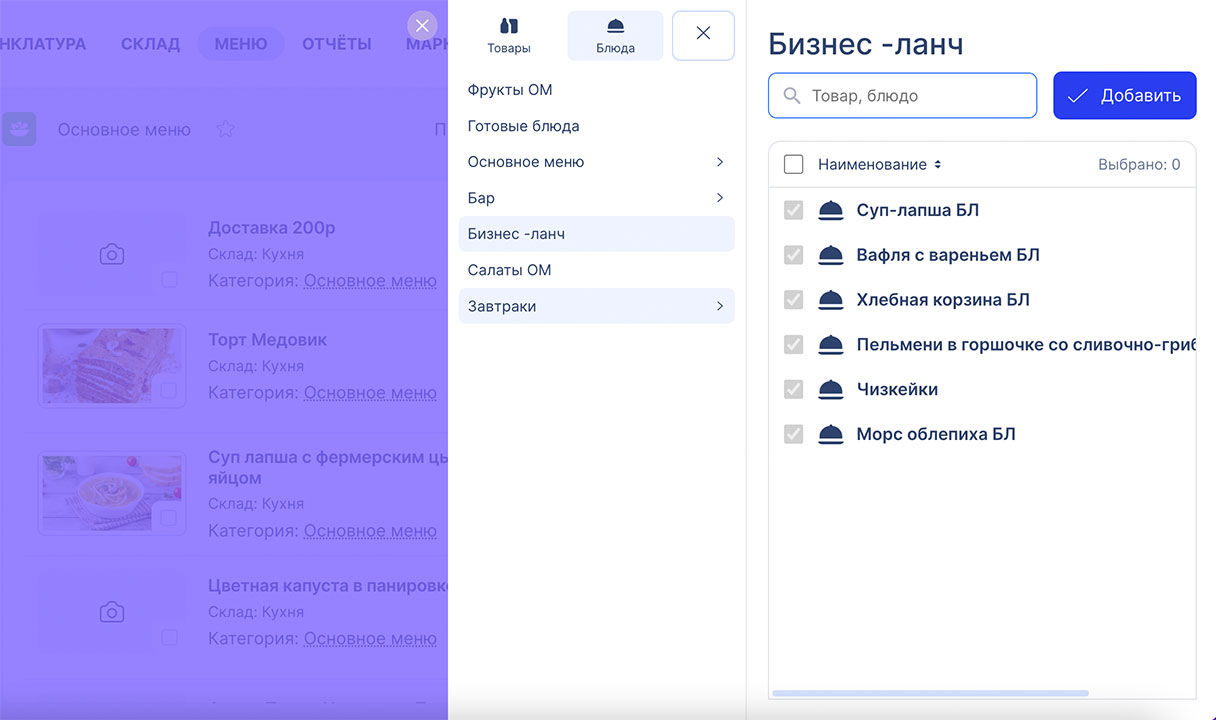Click the magnifier icon in search field
Image resolution: width=1216 pixels, height=720 pixels.
(x=792, y=96)
